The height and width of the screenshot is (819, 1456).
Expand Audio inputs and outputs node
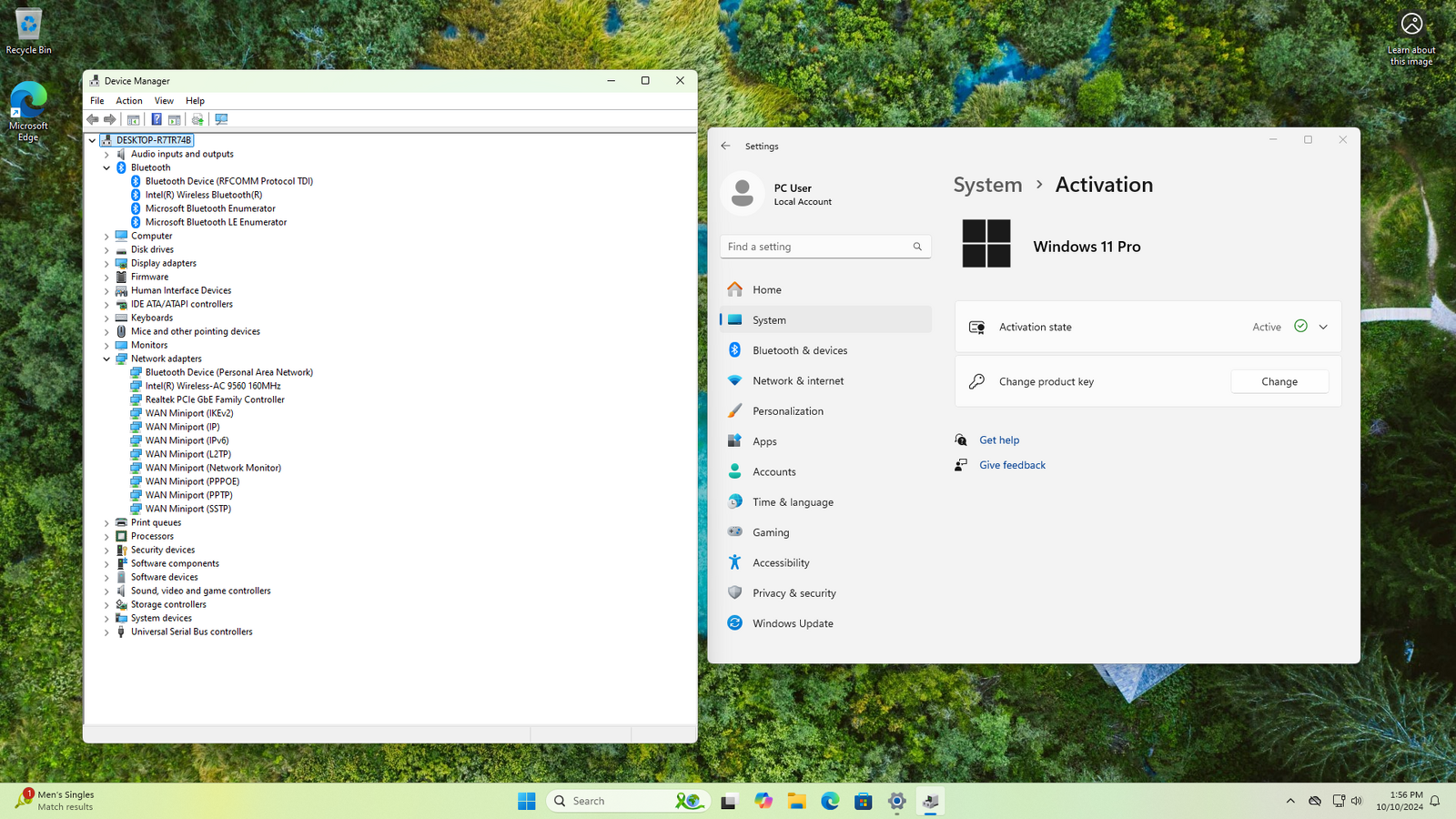[106, 154]
